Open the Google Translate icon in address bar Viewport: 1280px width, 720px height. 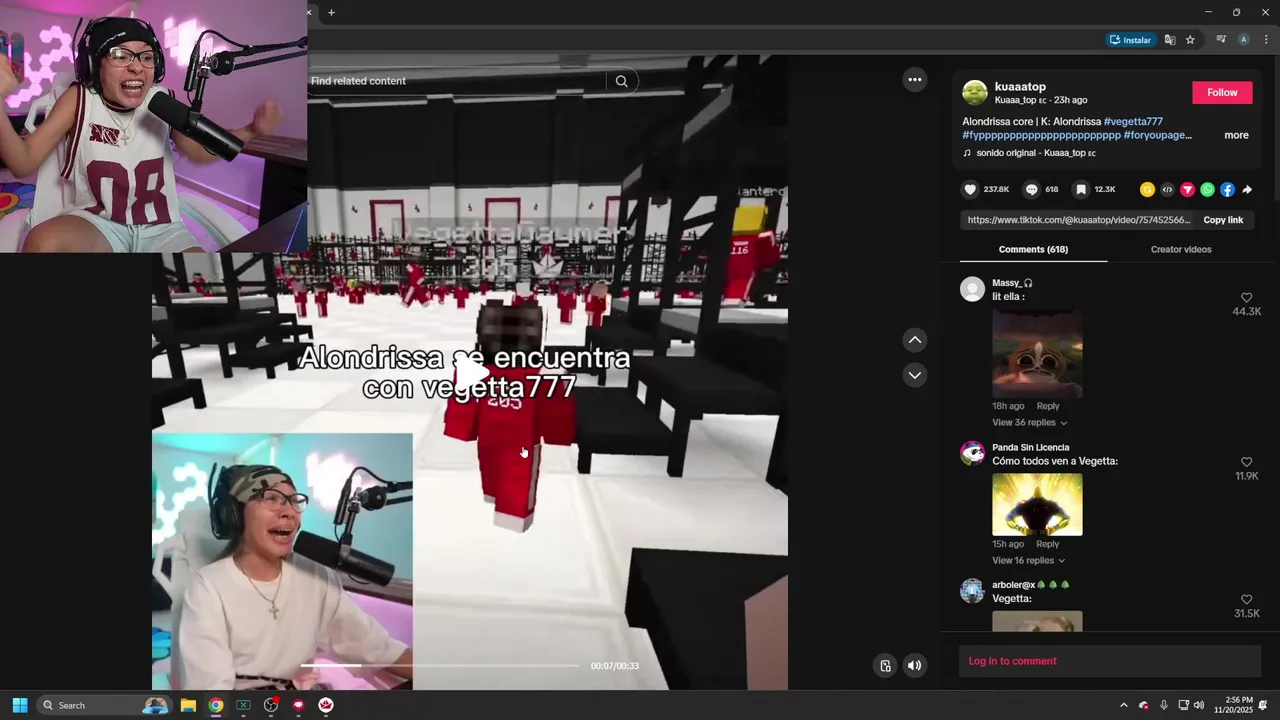(x=1169, y=40)
